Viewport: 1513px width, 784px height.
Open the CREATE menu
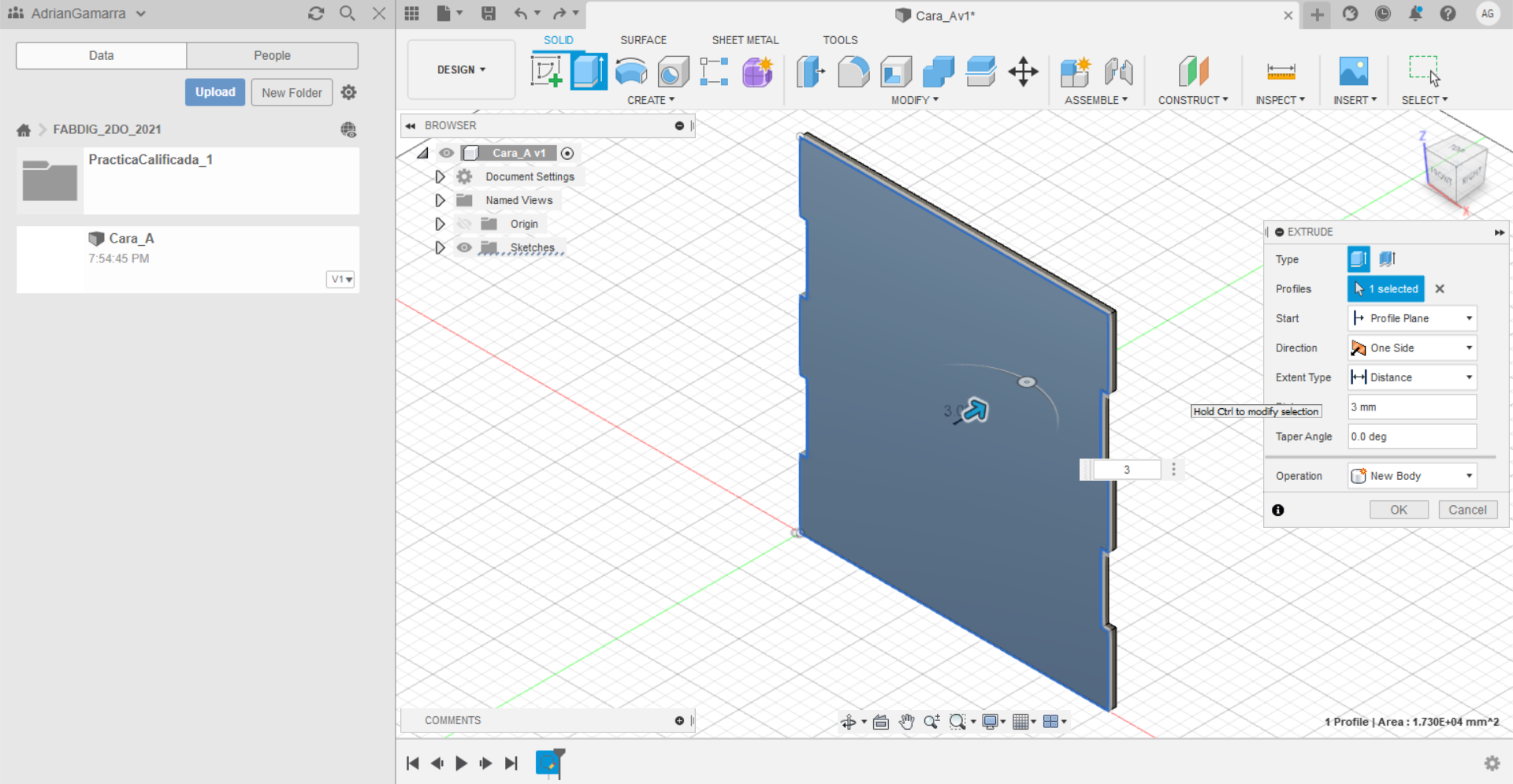coord(651,100)
